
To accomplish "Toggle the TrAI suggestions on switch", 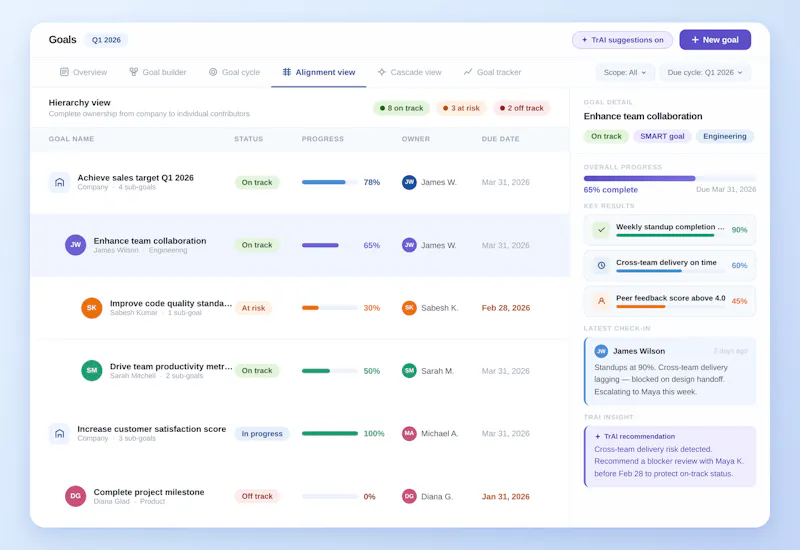I will pos(622,40).
